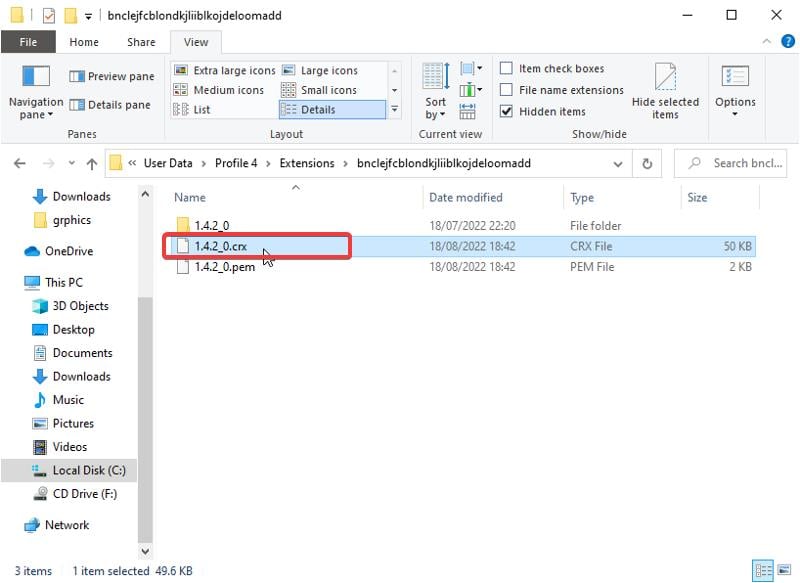
Task: Enable Item check boxes
Action: [506, 68]
